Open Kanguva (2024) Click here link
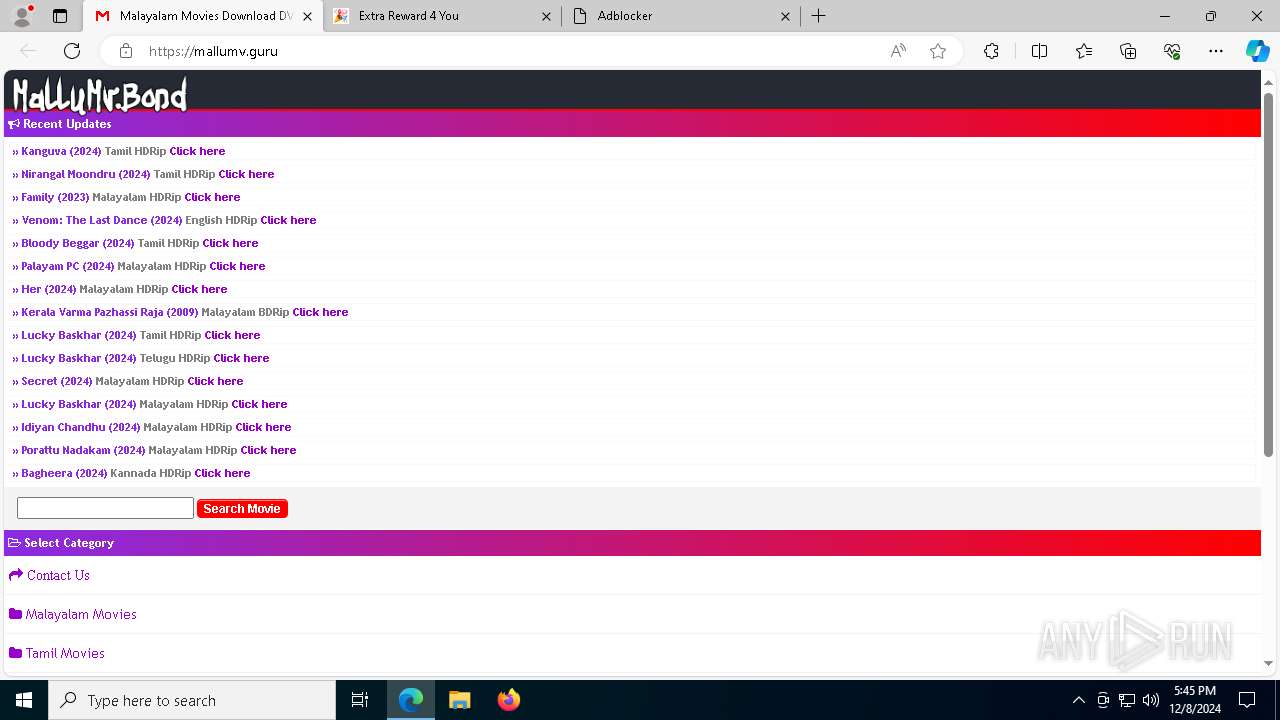 197,151
